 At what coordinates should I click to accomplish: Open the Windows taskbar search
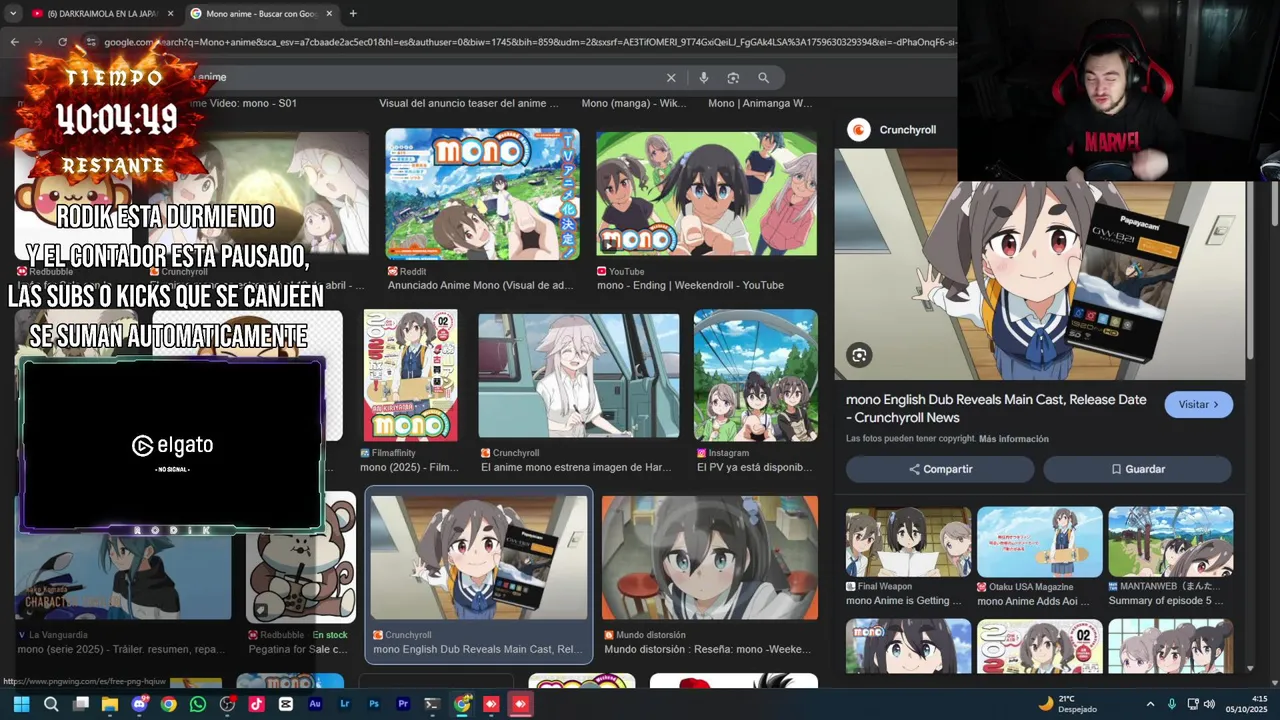tap(51, 704)
